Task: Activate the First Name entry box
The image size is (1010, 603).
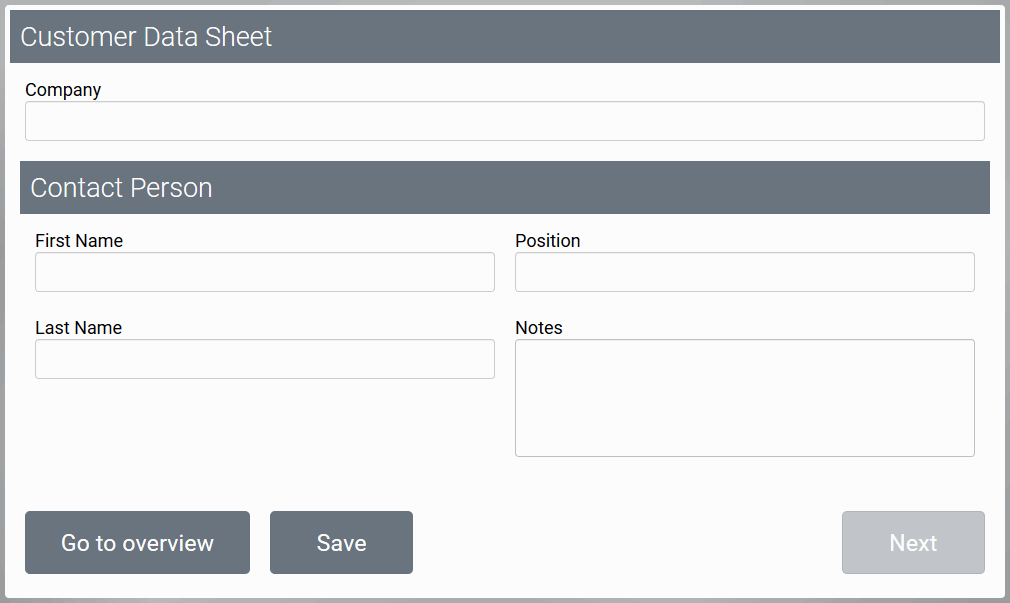Action: [x=264, y=272]
